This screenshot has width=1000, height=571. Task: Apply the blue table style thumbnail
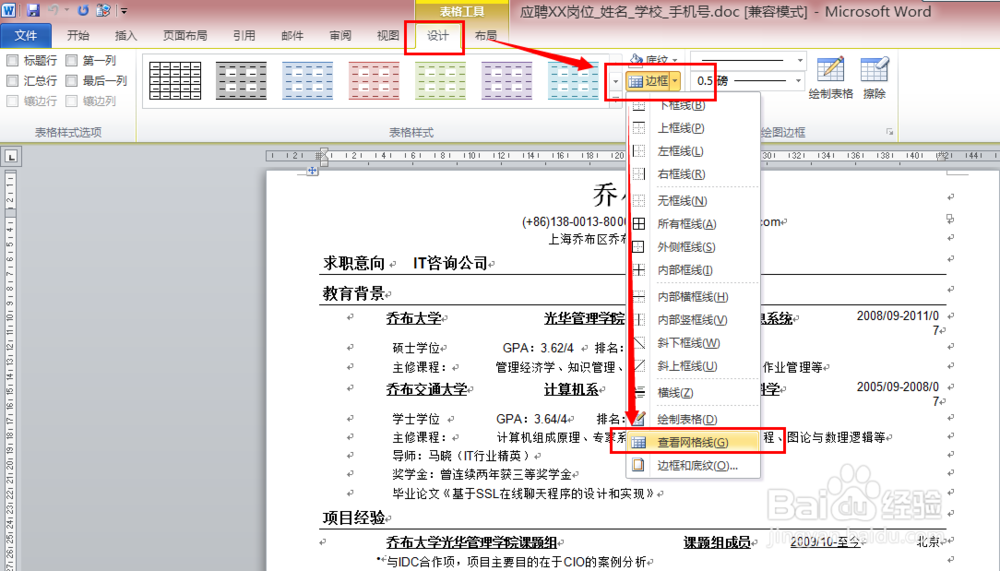tap(307, 81)
